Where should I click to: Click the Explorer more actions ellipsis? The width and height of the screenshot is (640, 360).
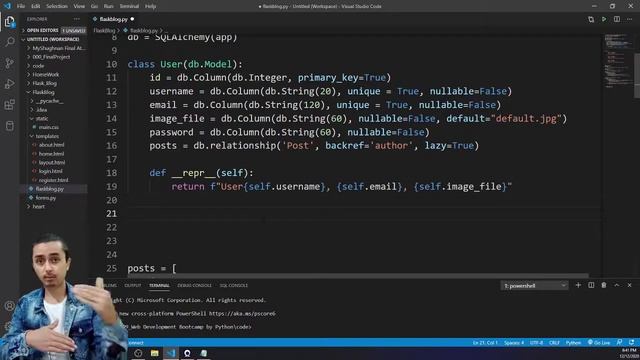(x=77, y=19)
